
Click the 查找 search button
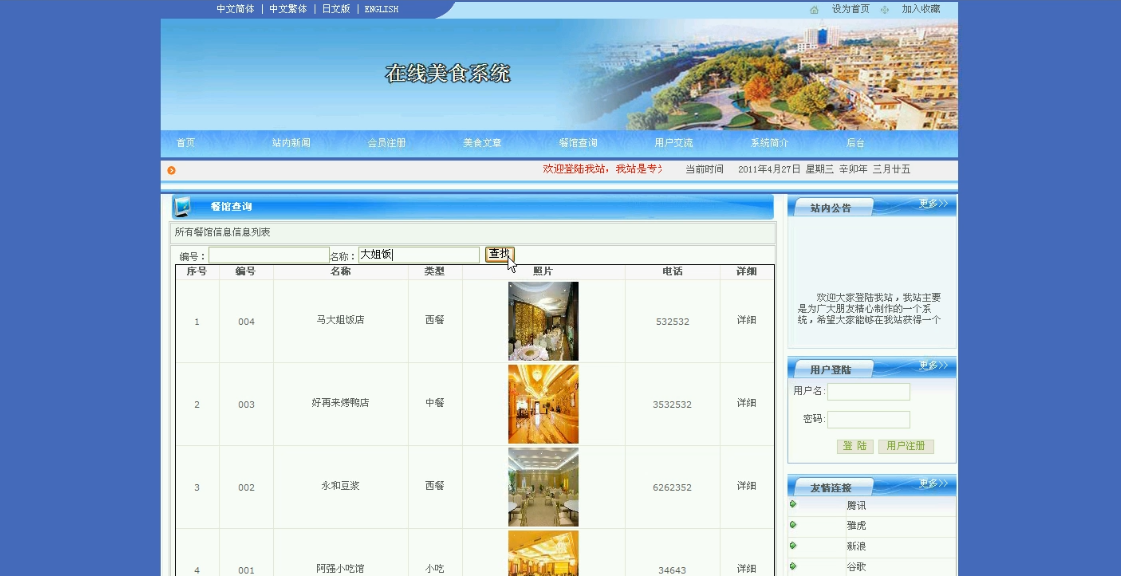coord(500,254)
